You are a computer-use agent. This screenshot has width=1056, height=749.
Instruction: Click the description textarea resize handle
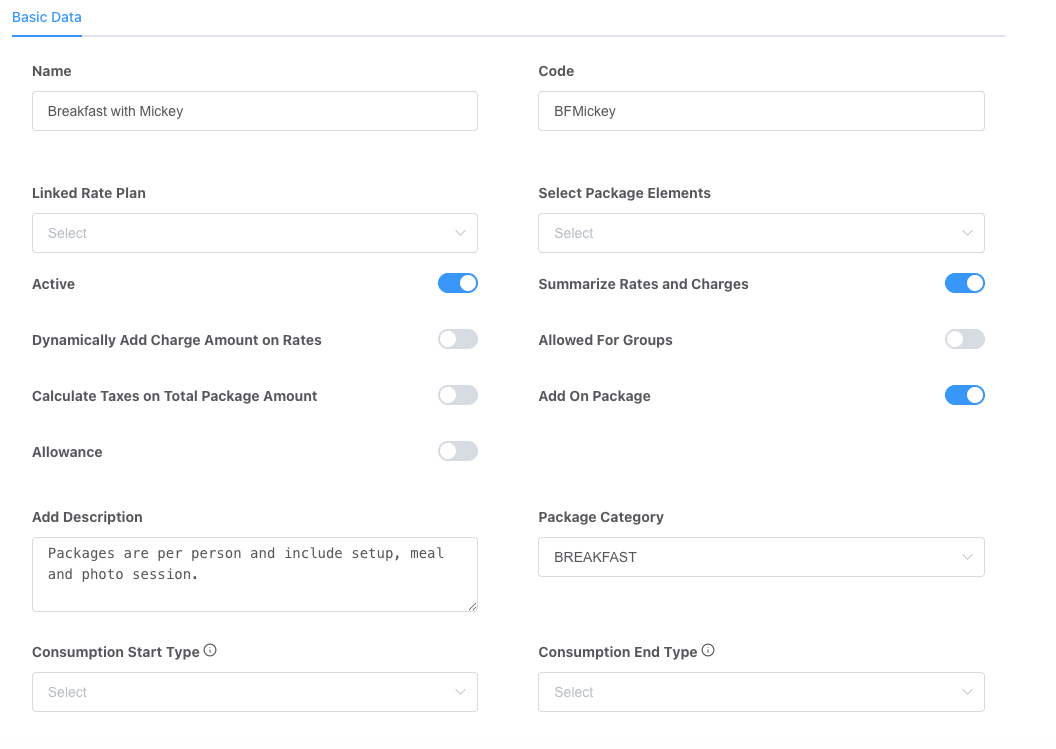click(x=472, y=606)
